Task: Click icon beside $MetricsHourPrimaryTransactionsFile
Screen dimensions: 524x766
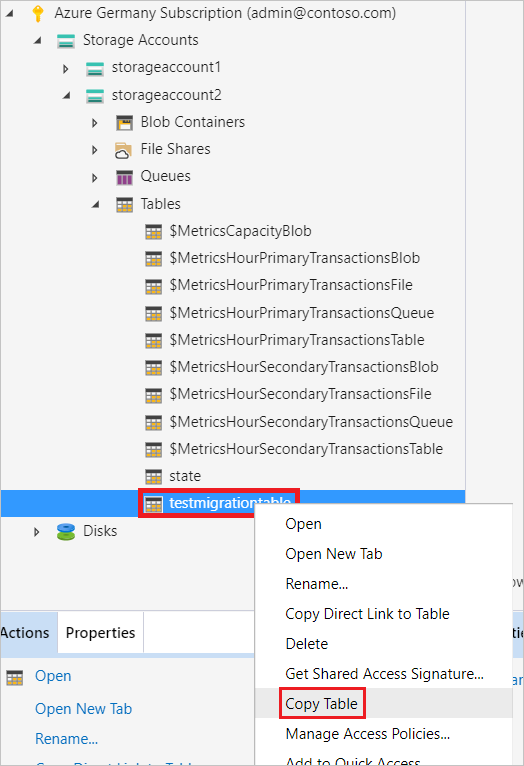Action: (x=153, y=286)
